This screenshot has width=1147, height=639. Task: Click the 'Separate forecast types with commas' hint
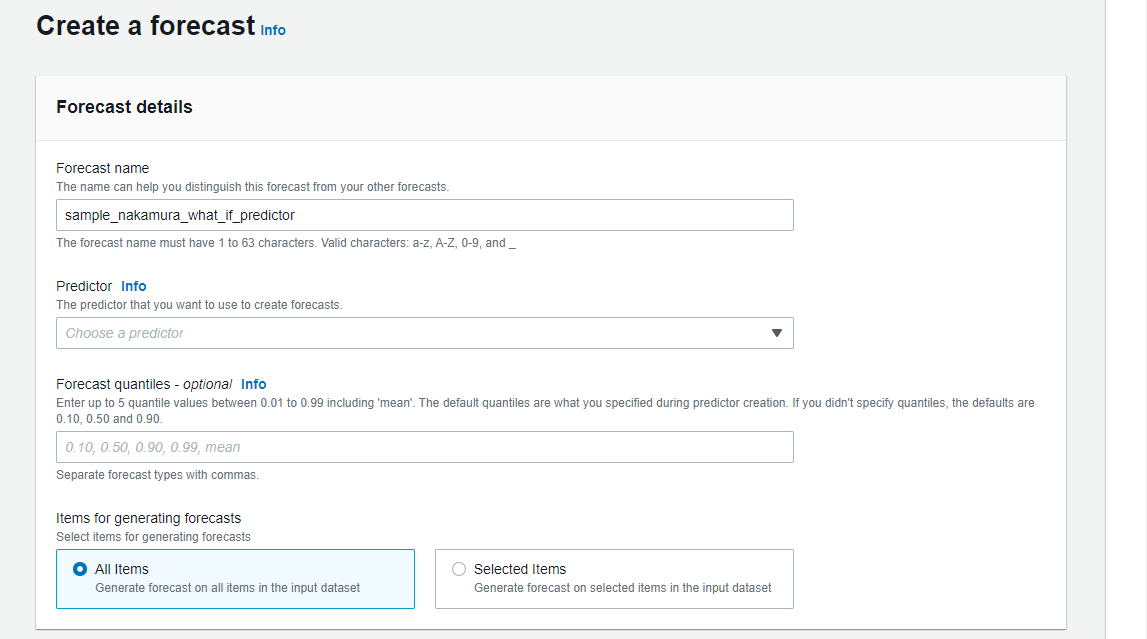coord(157,475)
